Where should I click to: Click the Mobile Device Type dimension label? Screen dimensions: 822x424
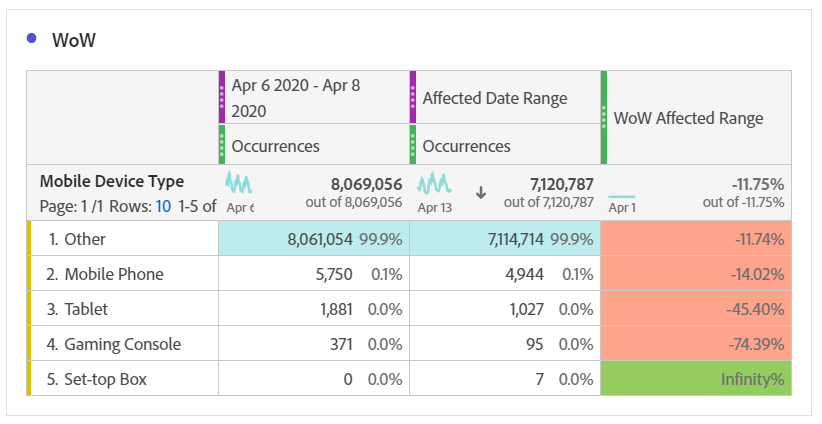[x=111, y=182]
